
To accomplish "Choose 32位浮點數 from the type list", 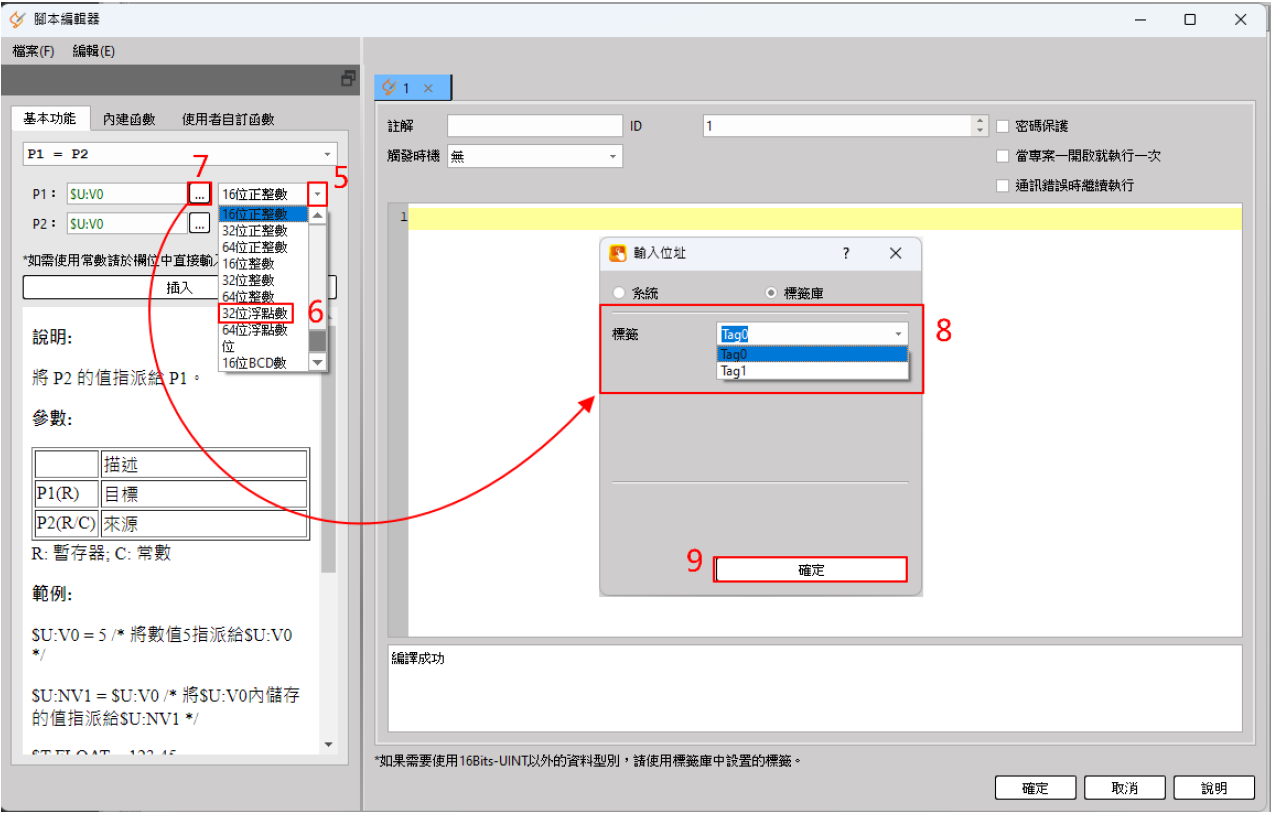I will [x=255, y=313].
